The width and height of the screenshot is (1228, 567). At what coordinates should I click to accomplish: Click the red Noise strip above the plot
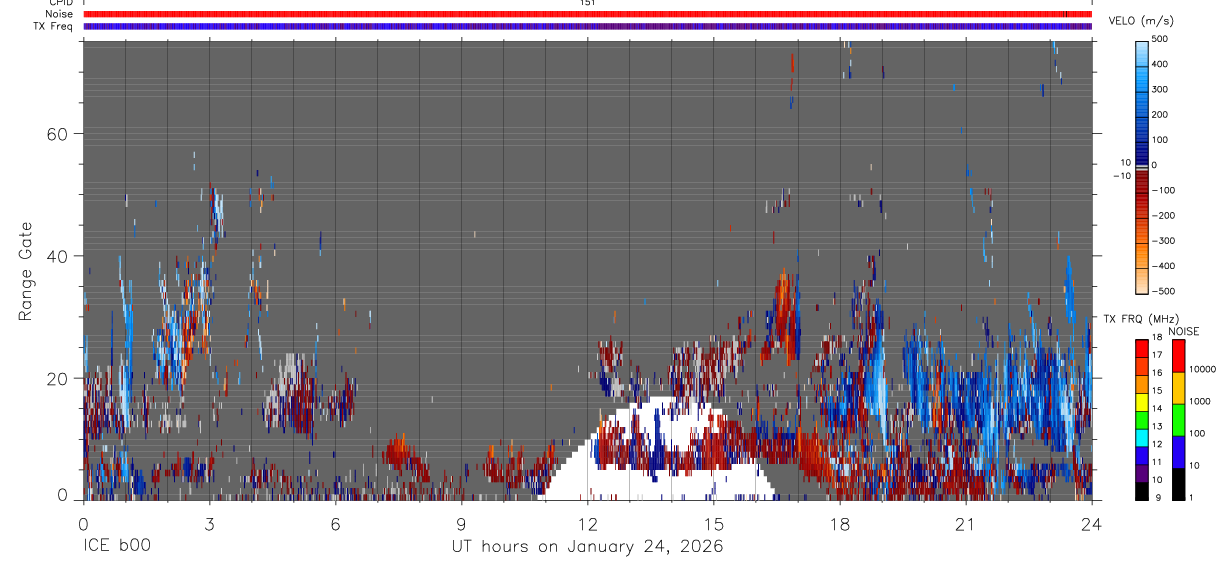tap(588, 14)
